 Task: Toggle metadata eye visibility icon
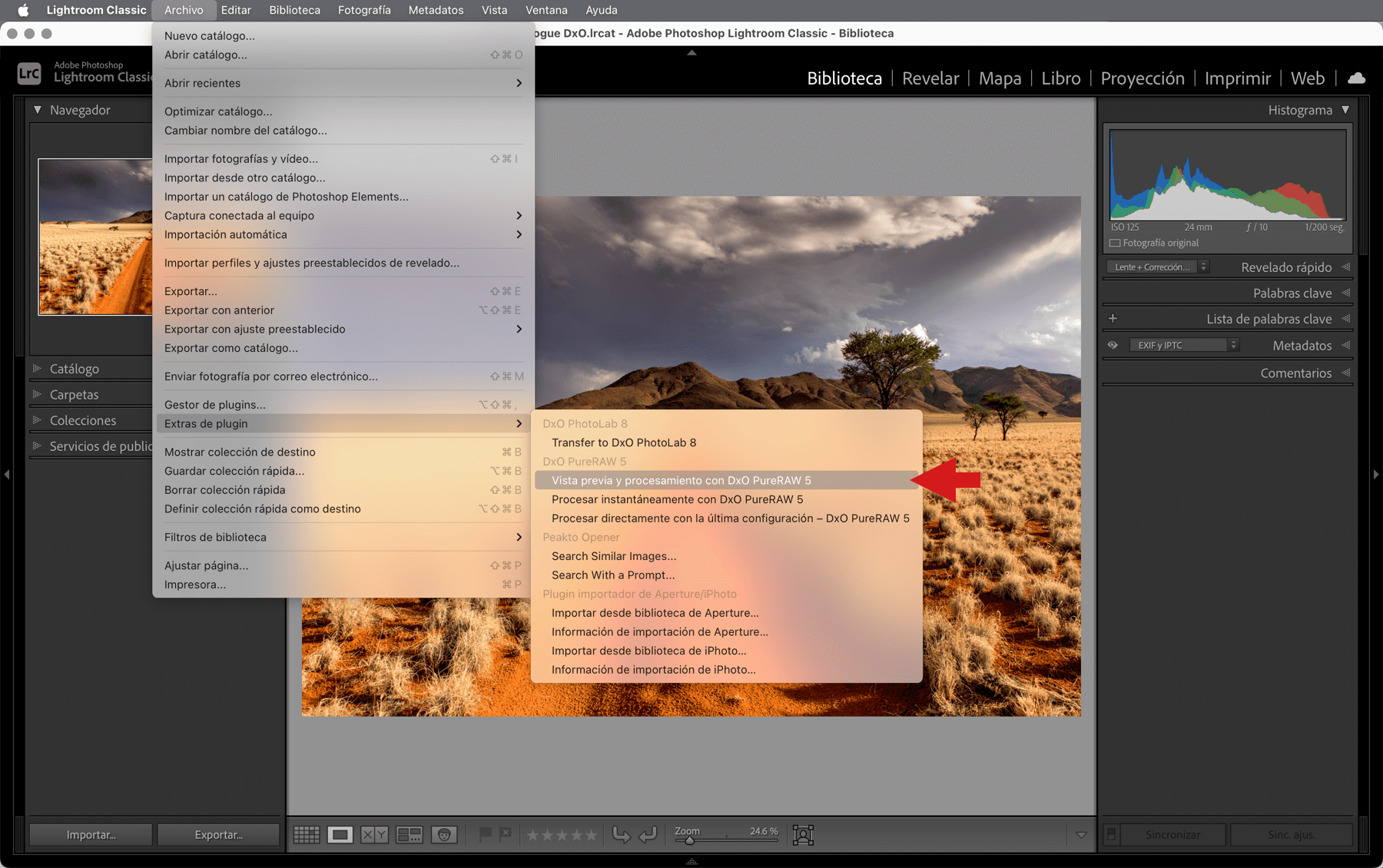[1113, 345]
